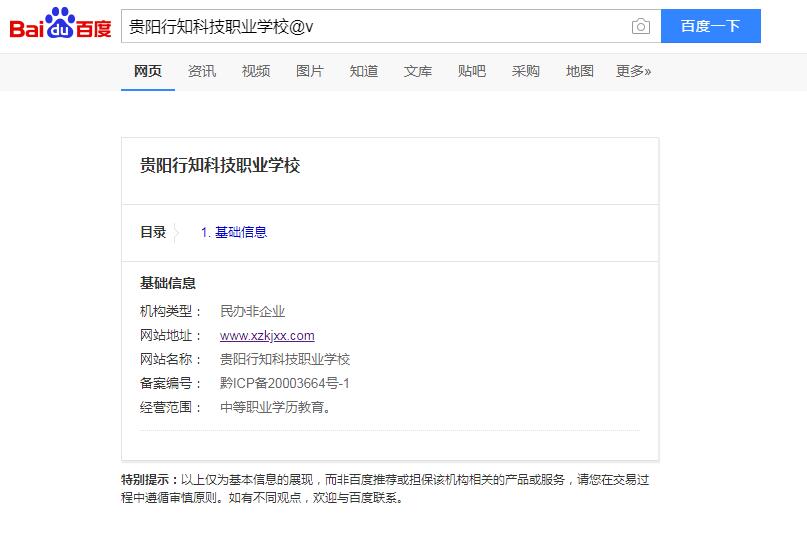807x555 pixels.
Task: Click the 贵阳行知科技职业学校 card title
Action: pyautogui.click(x=220, y=165)
